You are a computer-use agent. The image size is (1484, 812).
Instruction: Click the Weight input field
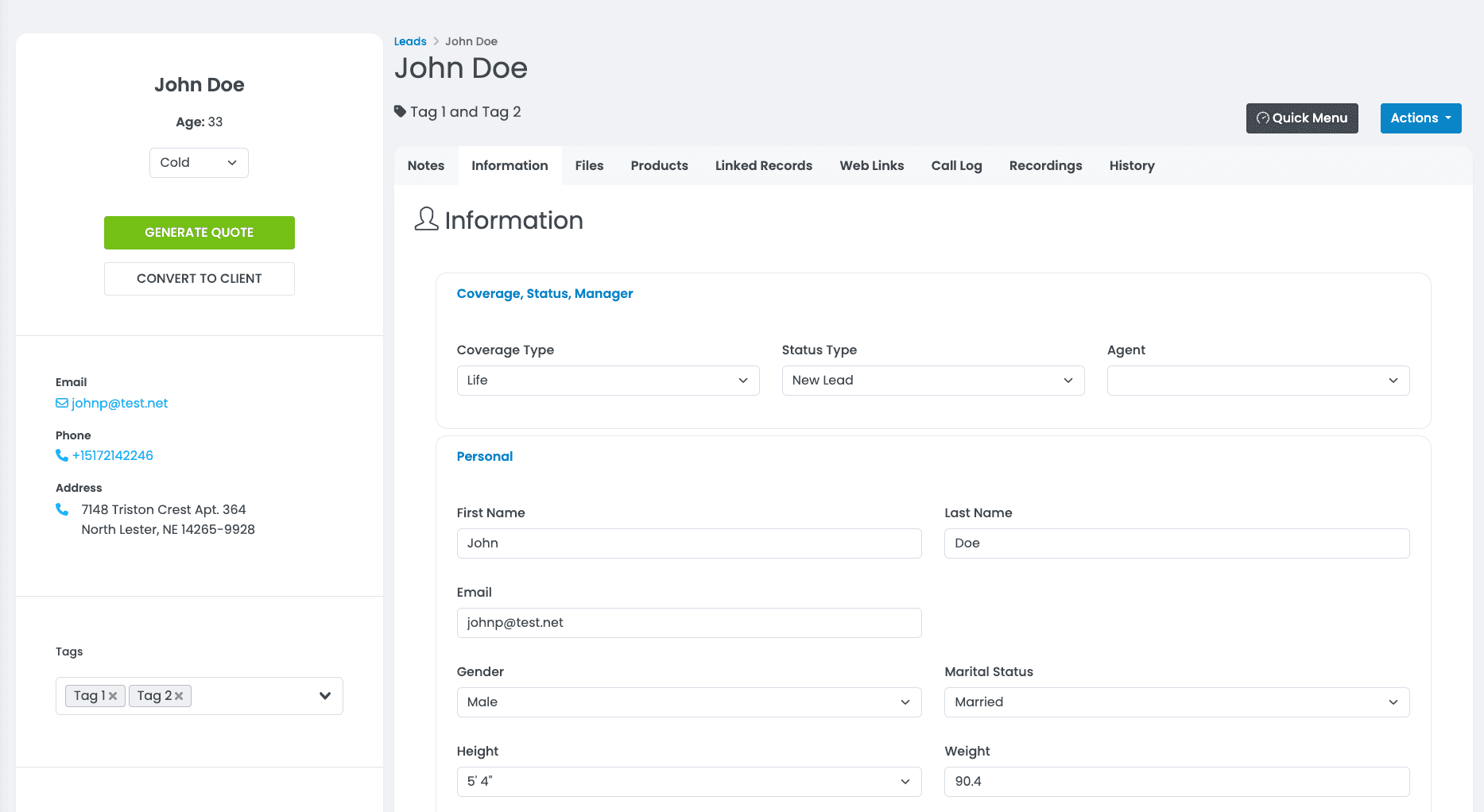1177,782
